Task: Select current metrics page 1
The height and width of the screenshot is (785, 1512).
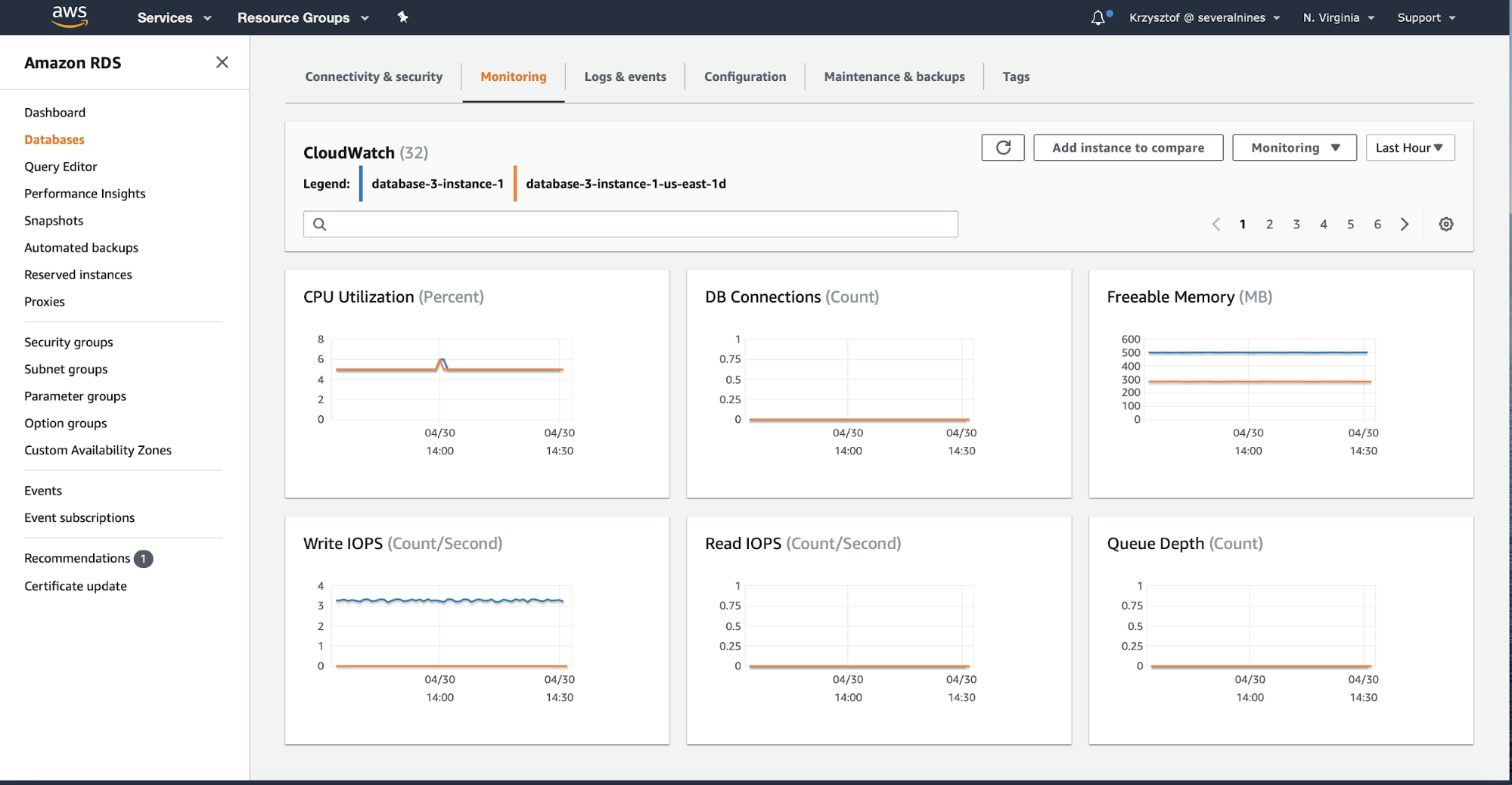Action: pyautogui.click(x=1243, y=224)
